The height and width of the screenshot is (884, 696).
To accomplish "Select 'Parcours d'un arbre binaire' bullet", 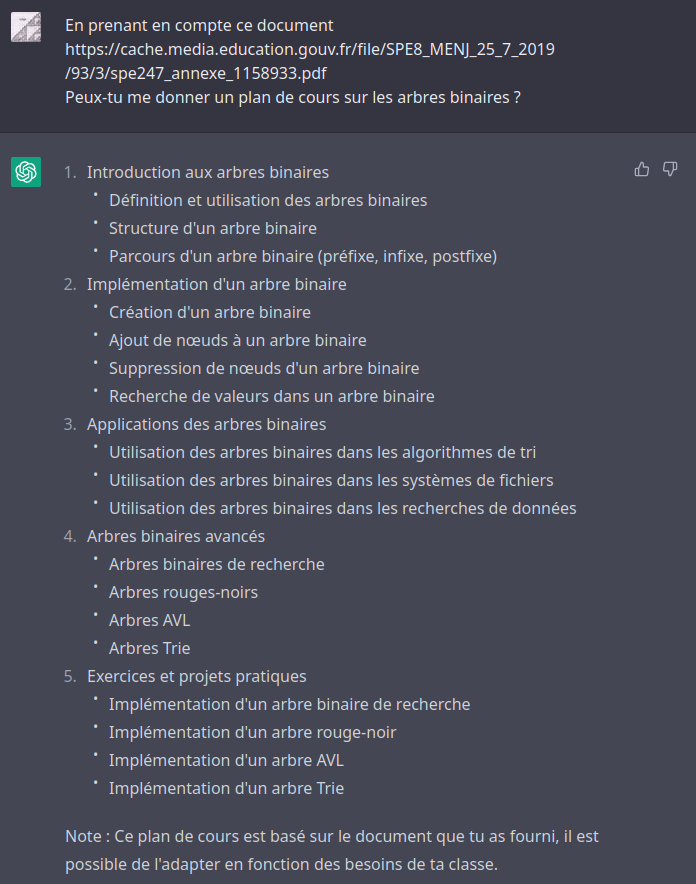I will 303,256.
